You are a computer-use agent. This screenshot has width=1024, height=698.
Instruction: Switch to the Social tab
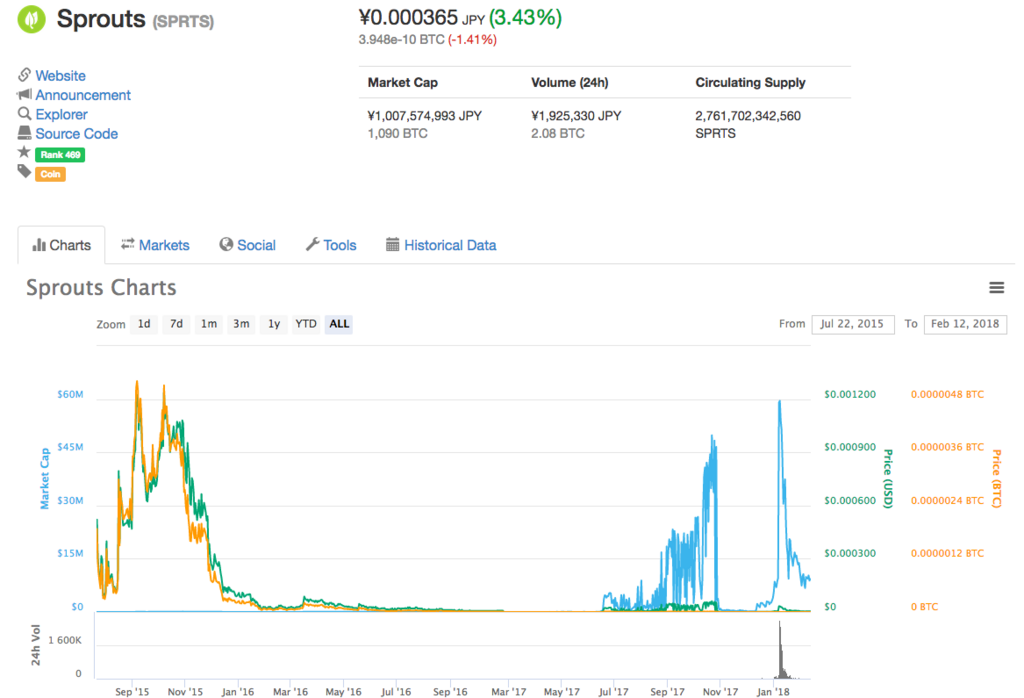(248, 245)
